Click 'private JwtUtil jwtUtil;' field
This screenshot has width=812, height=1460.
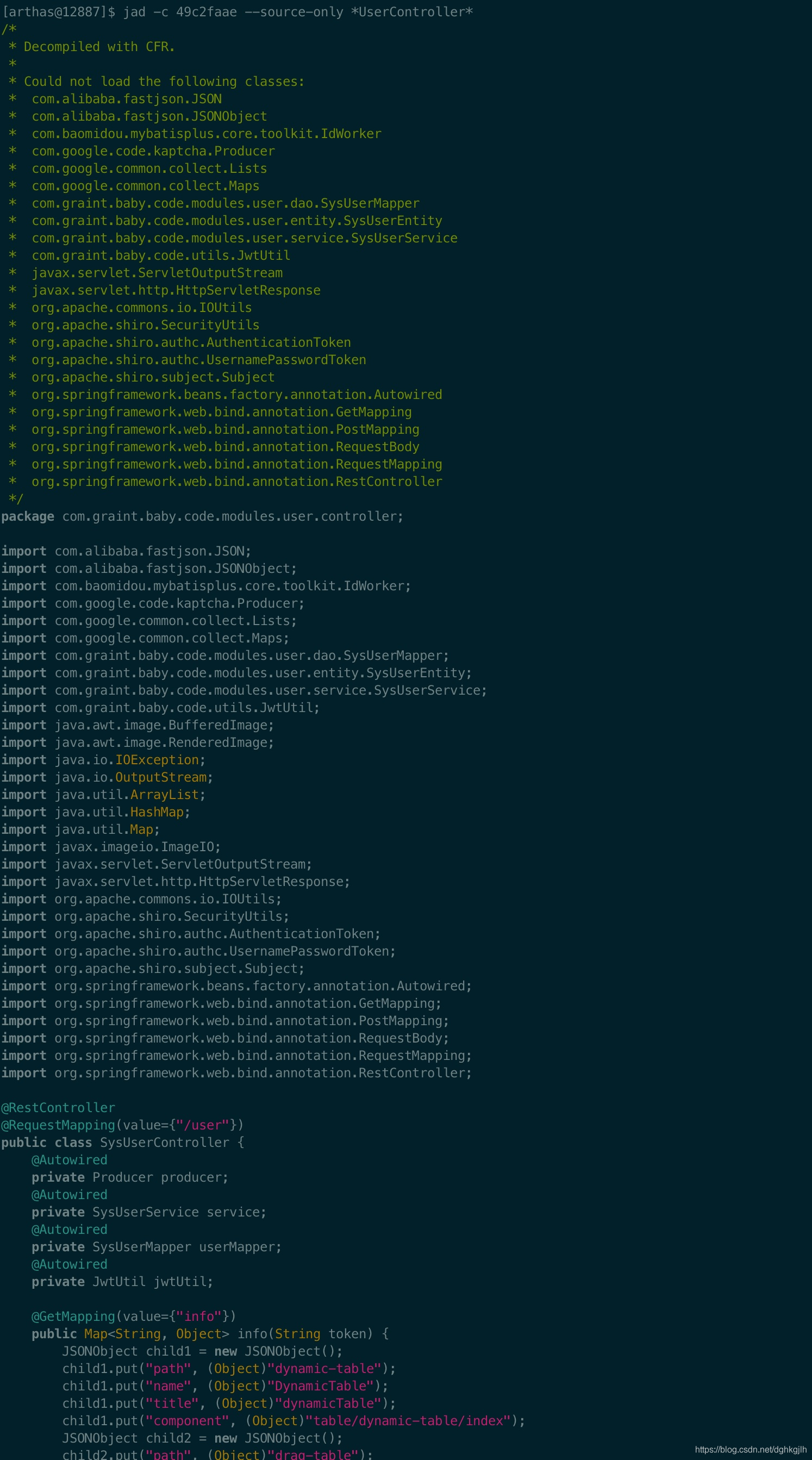[122, 1282]
